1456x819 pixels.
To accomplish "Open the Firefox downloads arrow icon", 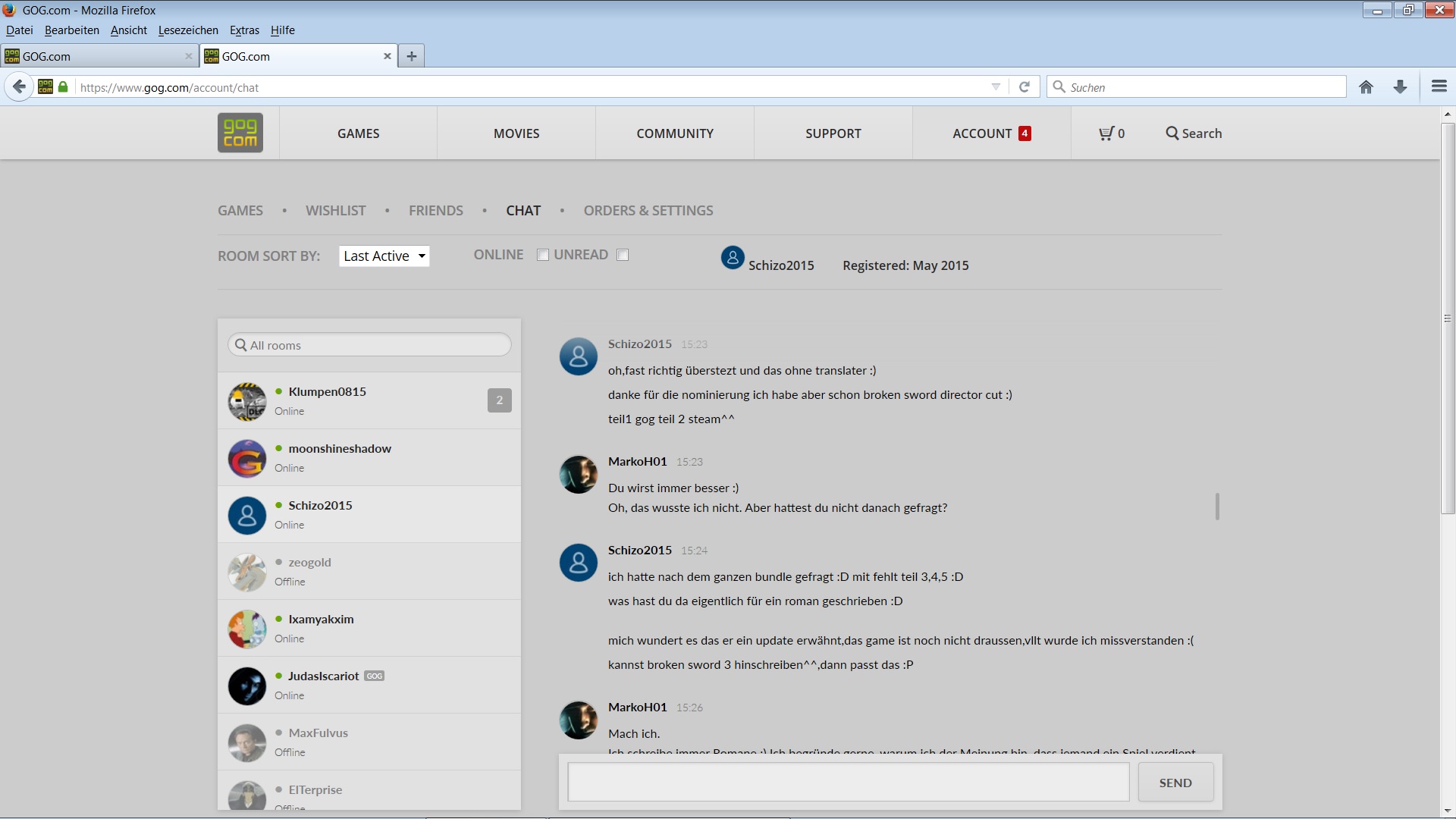I will click(1400, 87).
